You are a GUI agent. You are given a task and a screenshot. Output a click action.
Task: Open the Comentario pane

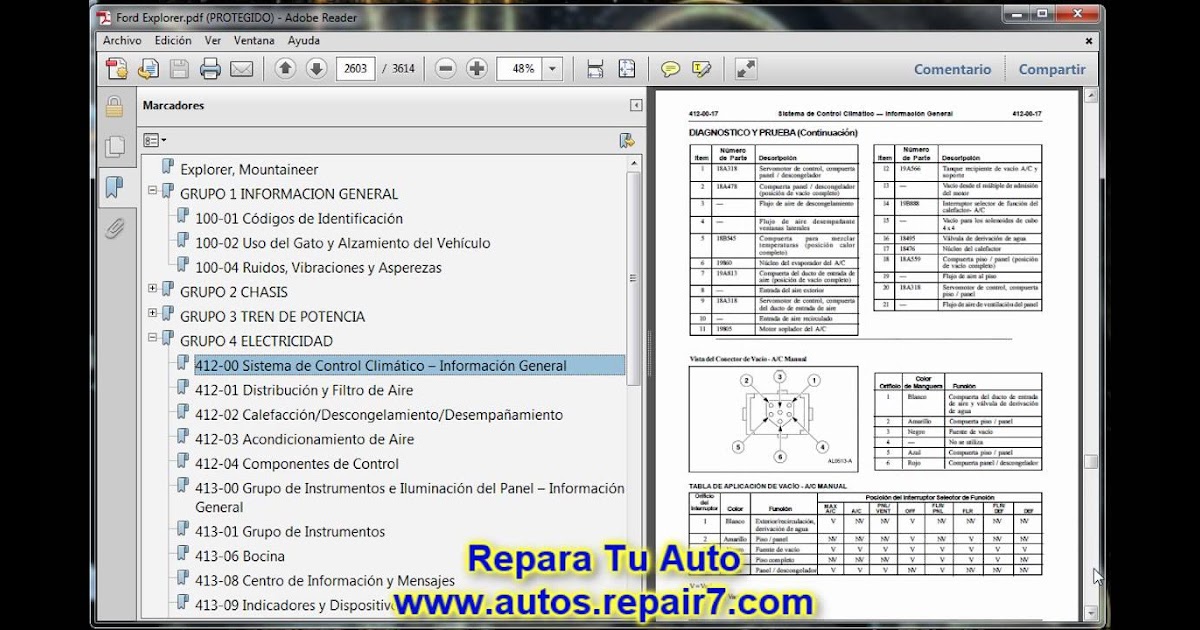coord(952,69)
